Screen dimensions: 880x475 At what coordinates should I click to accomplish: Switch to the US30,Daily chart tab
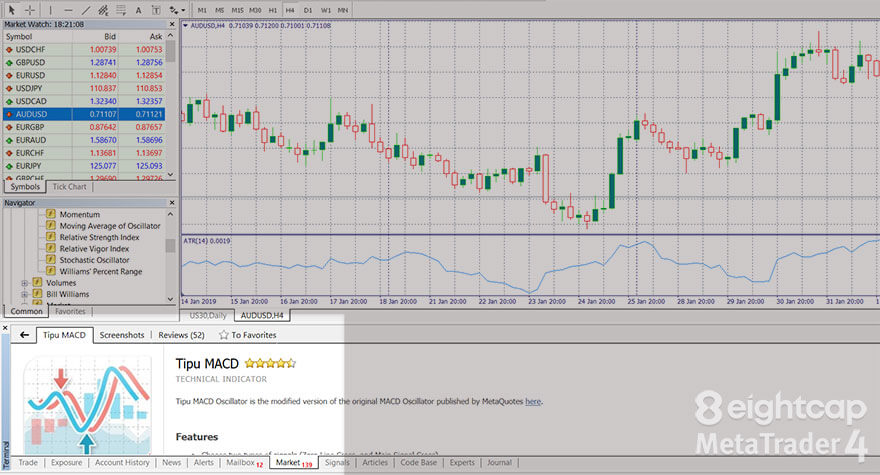click(208, 316)
